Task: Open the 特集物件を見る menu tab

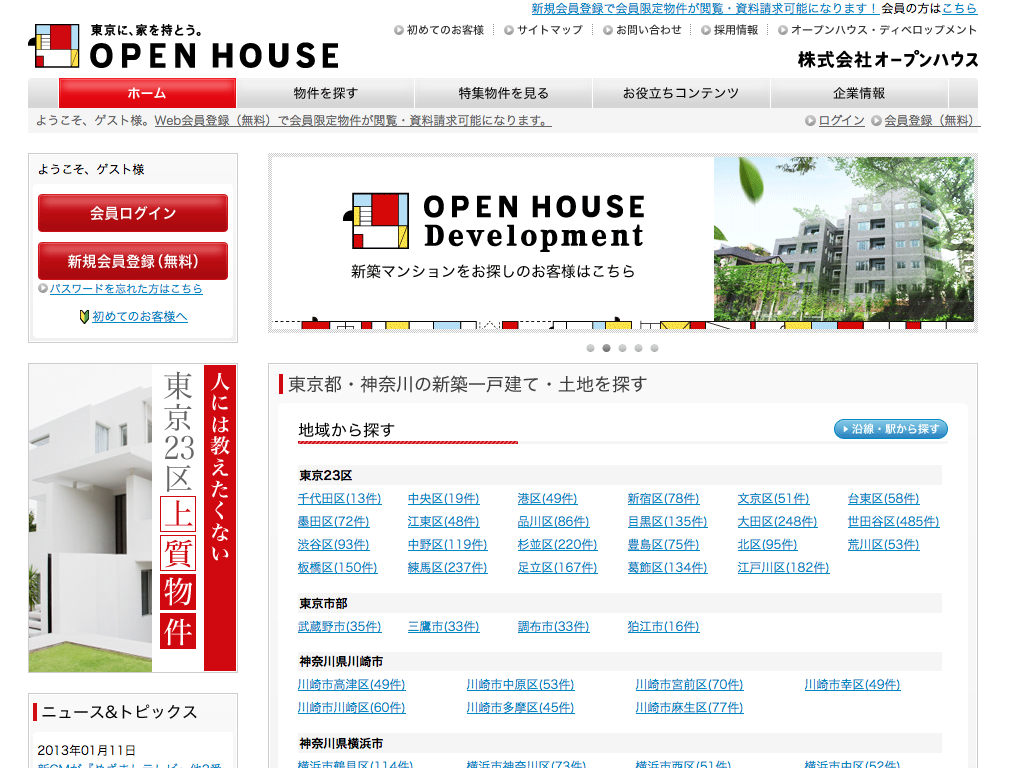Action: [x=503, y=93]
